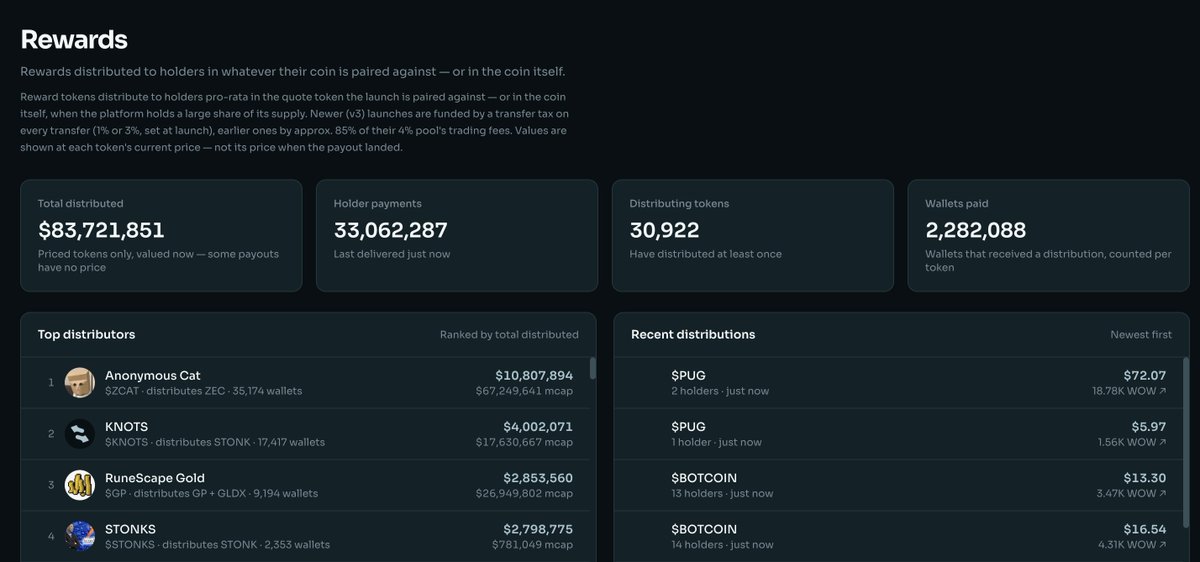The height and width of the screenshot is (562, 1200).
Task: Open the 3.47K WOW external link arrow
Action: pos(1162,493)
